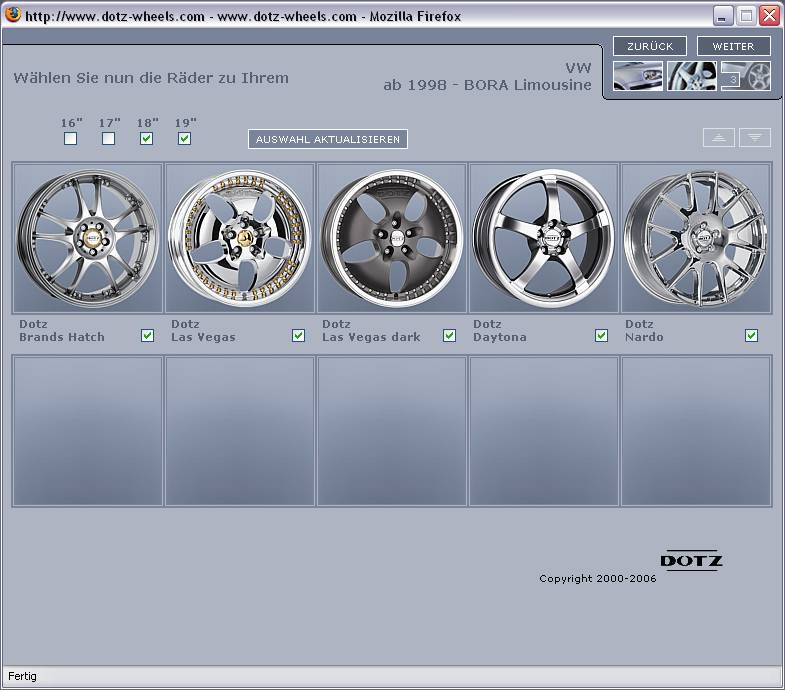Click the step 3 car wheel thumbnail
785x690 pixels.
point(746,76)
